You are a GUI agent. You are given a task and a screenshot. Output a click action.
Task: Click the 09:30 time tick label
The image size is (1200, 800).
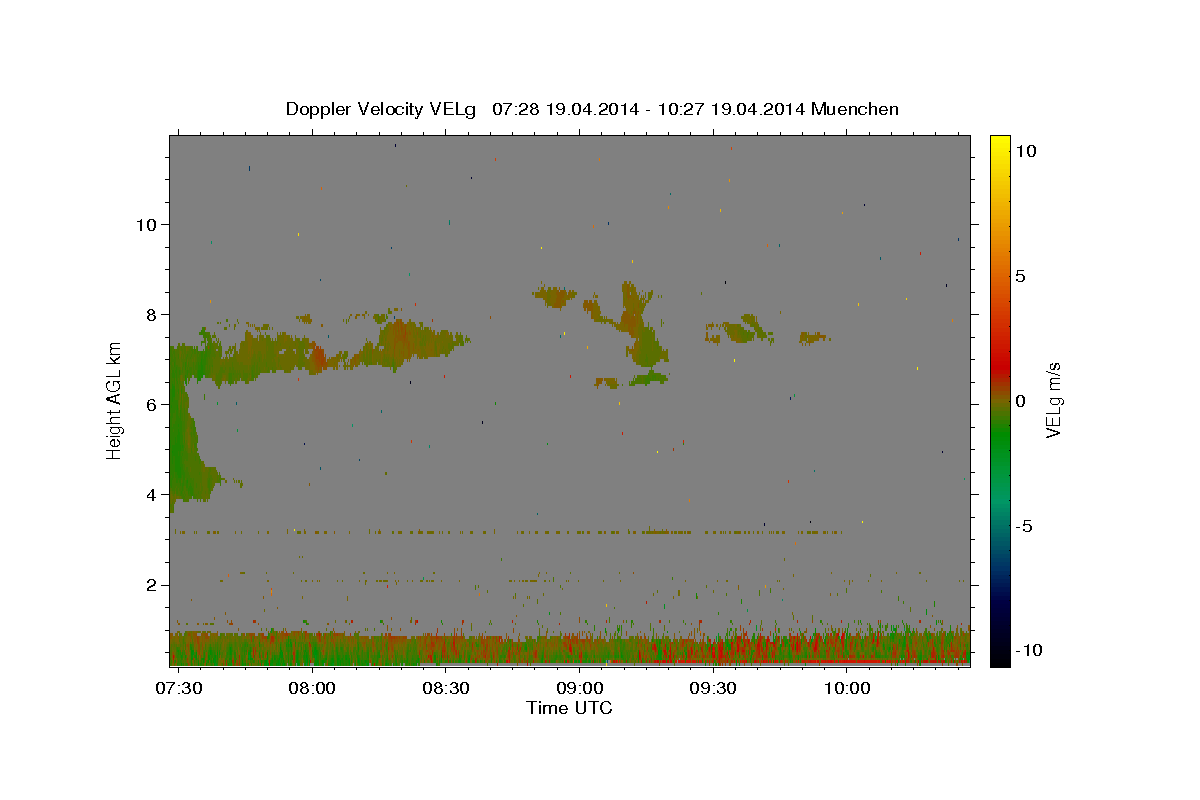point(714,689)
